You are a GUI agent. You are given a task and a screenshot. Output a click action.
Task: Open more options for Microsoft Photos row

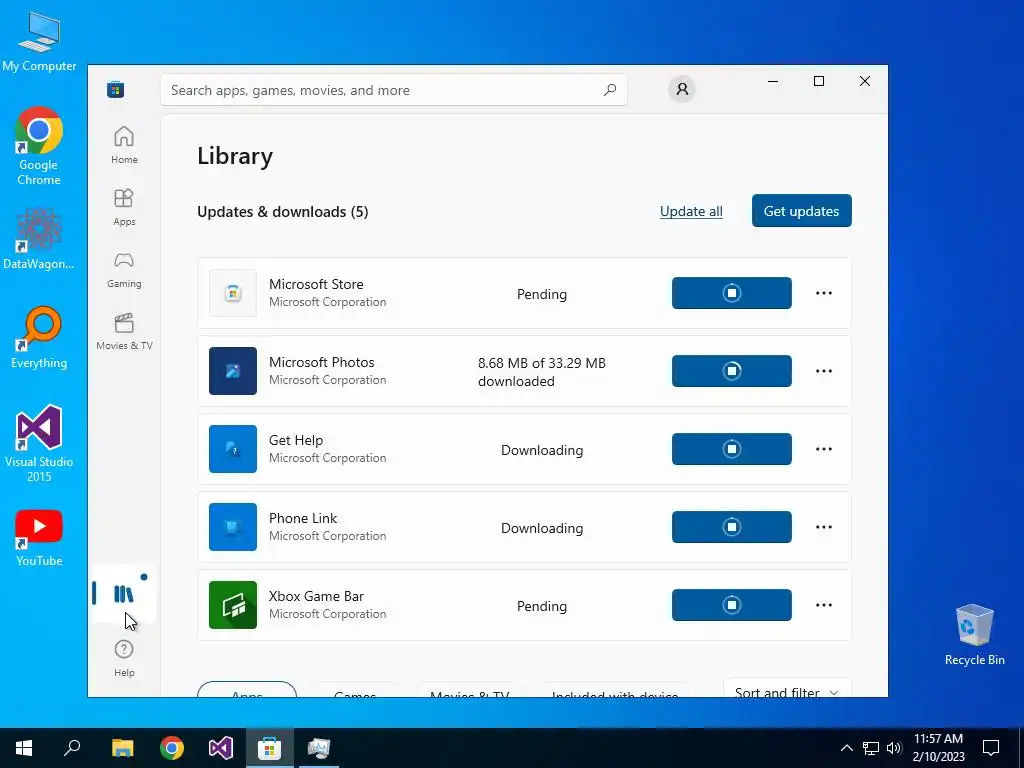point(824,371)
